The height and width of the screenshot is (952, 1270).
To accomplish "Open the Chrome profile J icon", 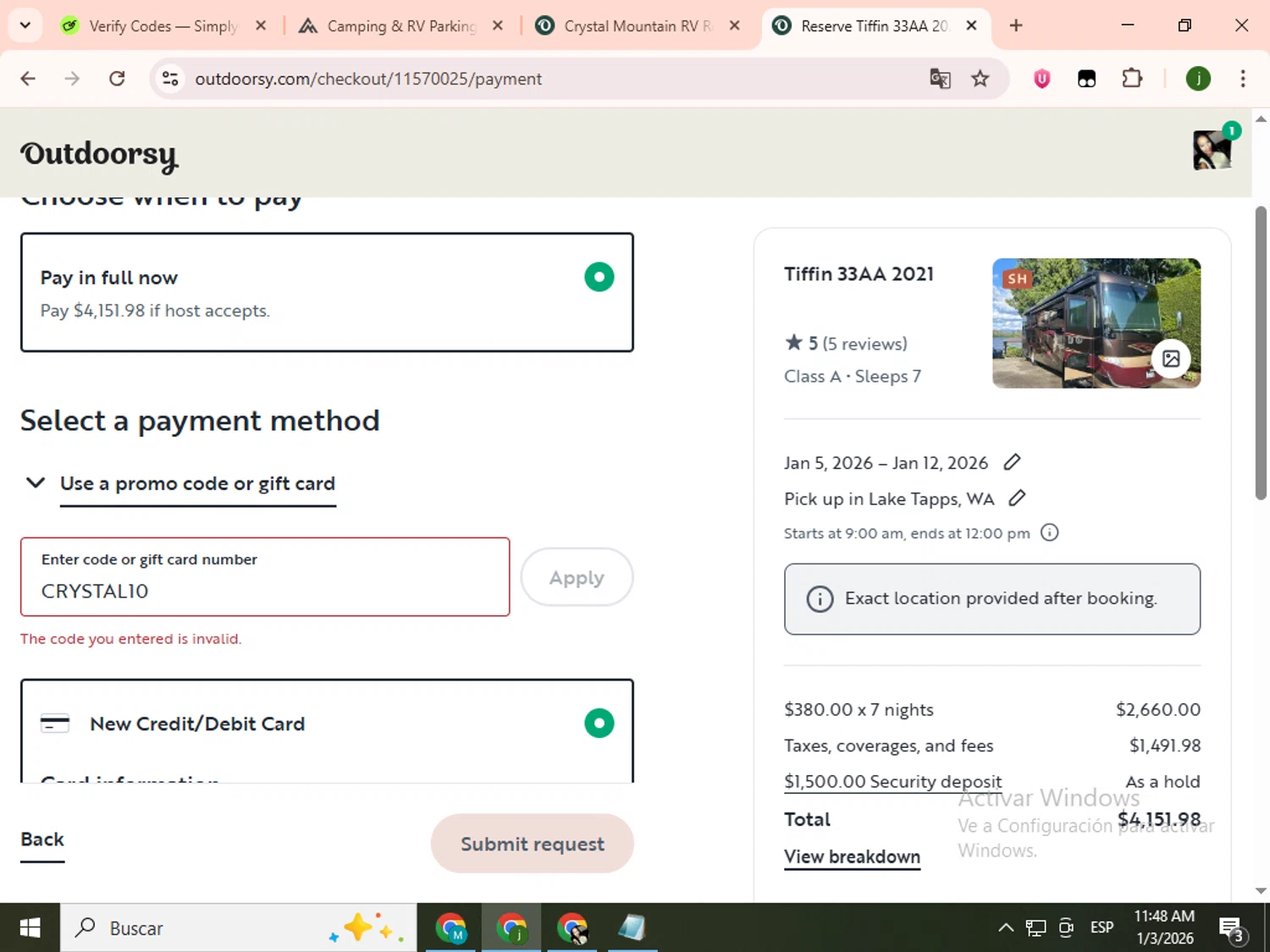I will (x=1198, y=79).
